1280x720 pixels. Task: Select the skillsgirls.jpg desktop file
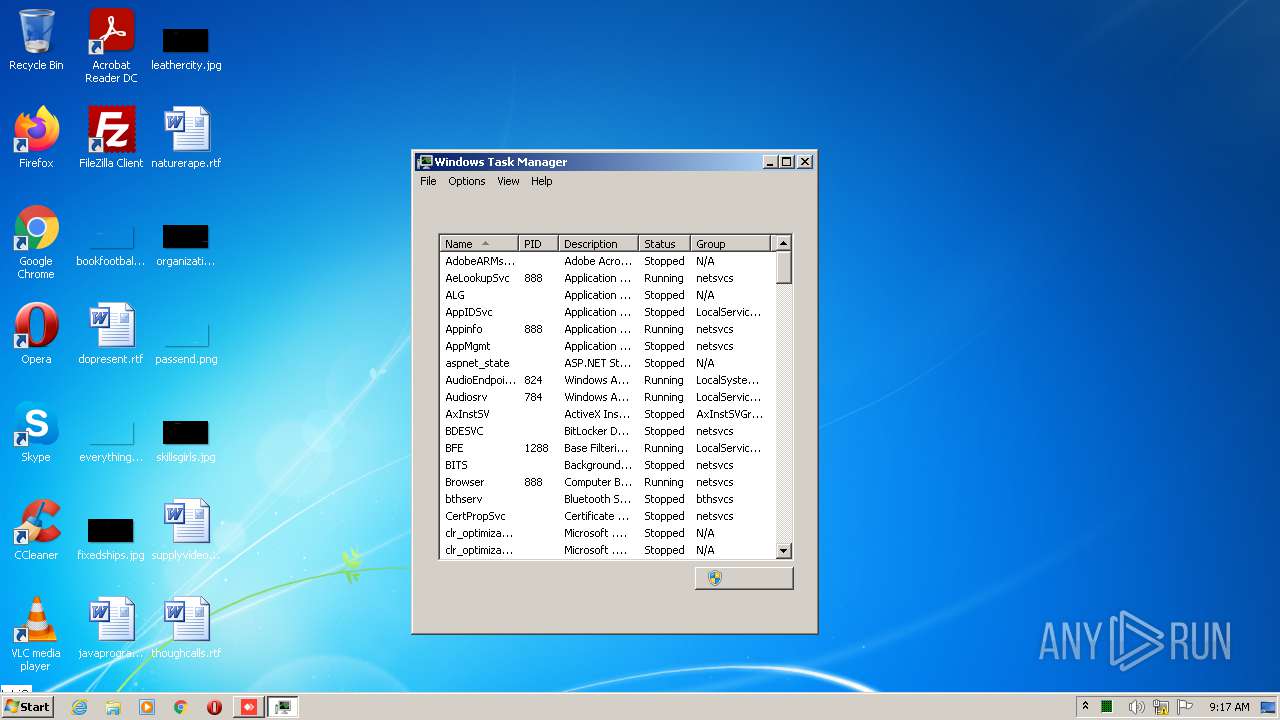point(186,439)
